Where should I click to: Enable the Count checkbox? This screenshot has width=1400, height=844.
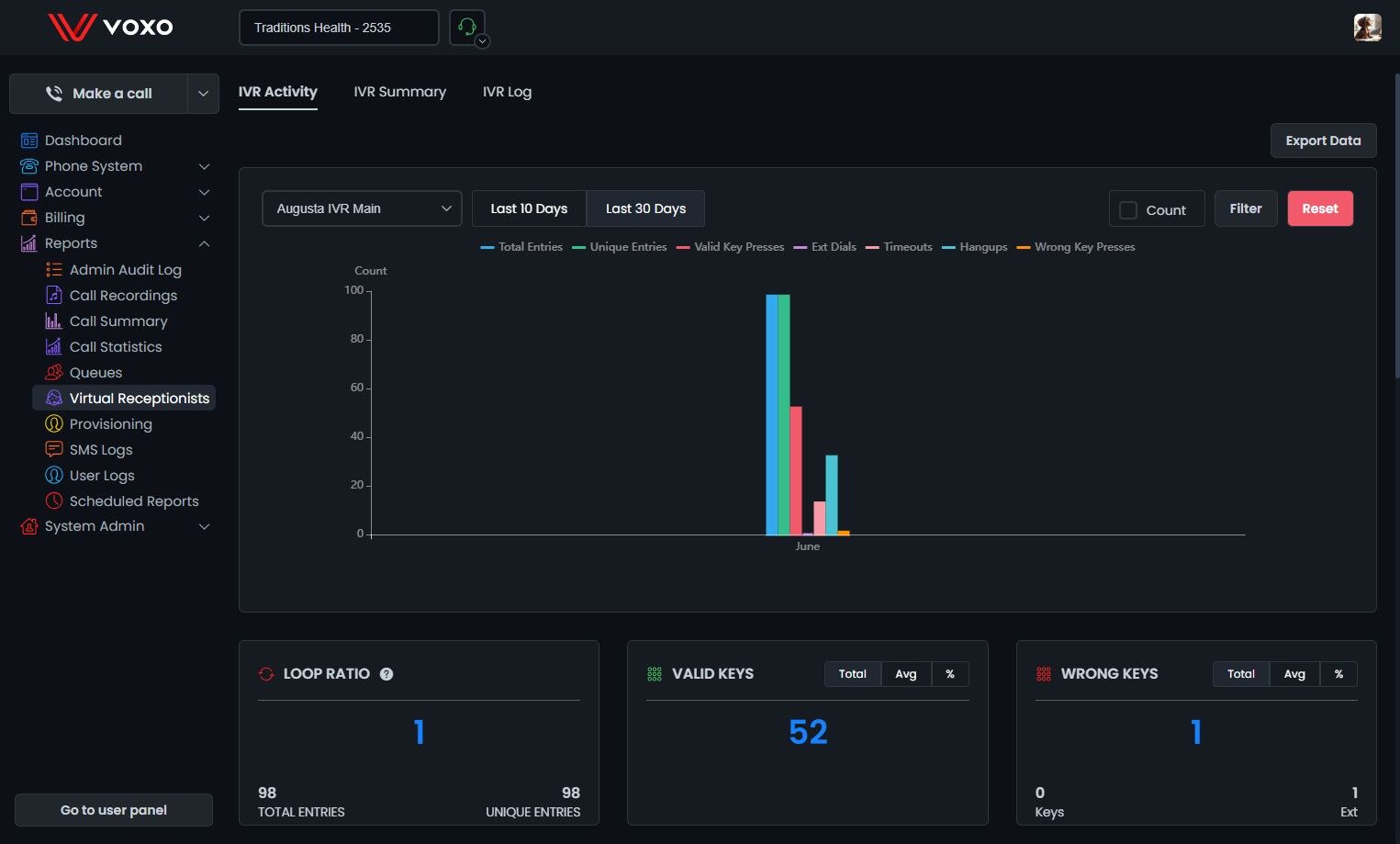coord(1128,209)
